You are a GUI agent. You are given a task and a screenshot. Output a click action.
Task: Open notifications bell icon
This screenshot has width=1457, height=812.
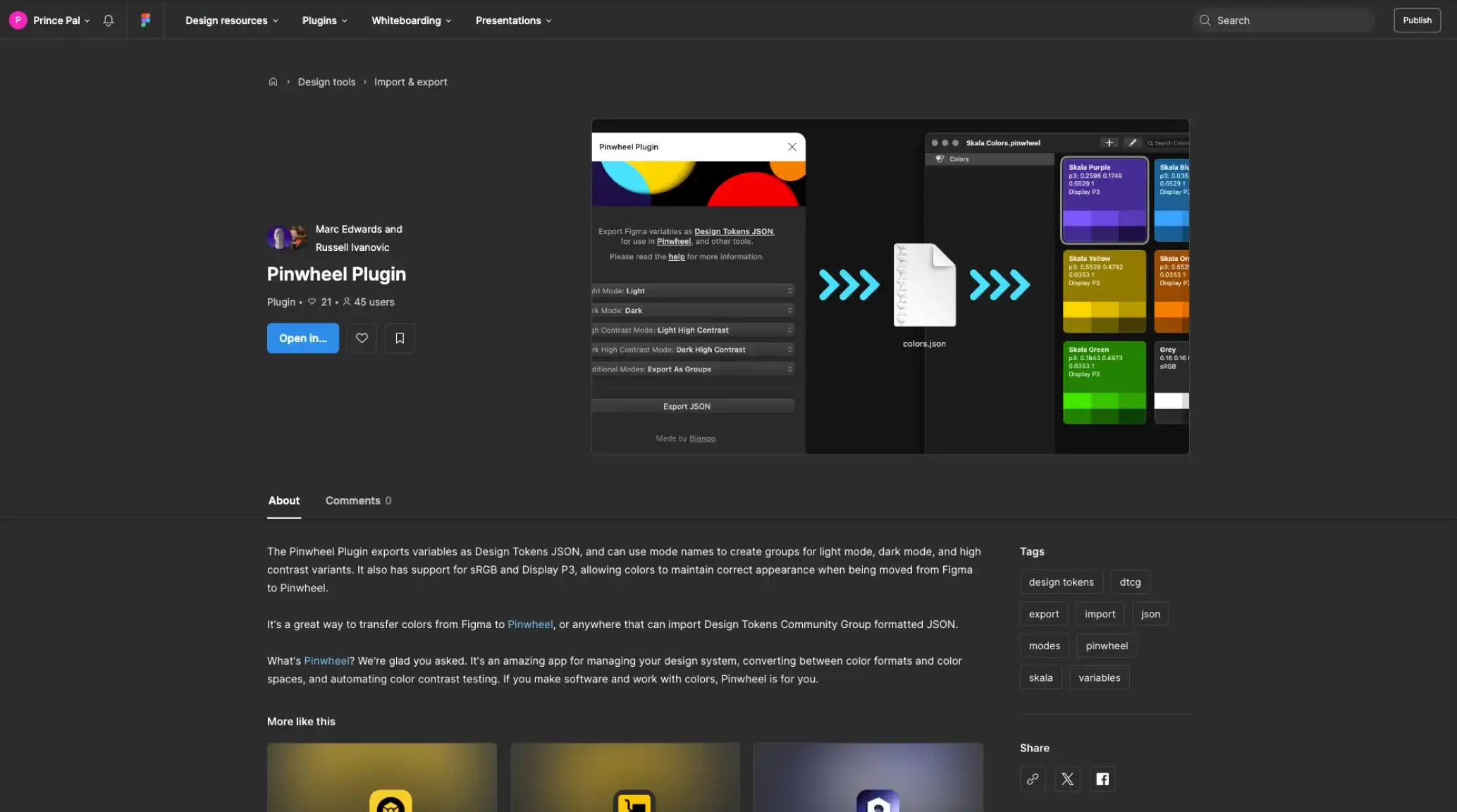click(x=108, y=20)
